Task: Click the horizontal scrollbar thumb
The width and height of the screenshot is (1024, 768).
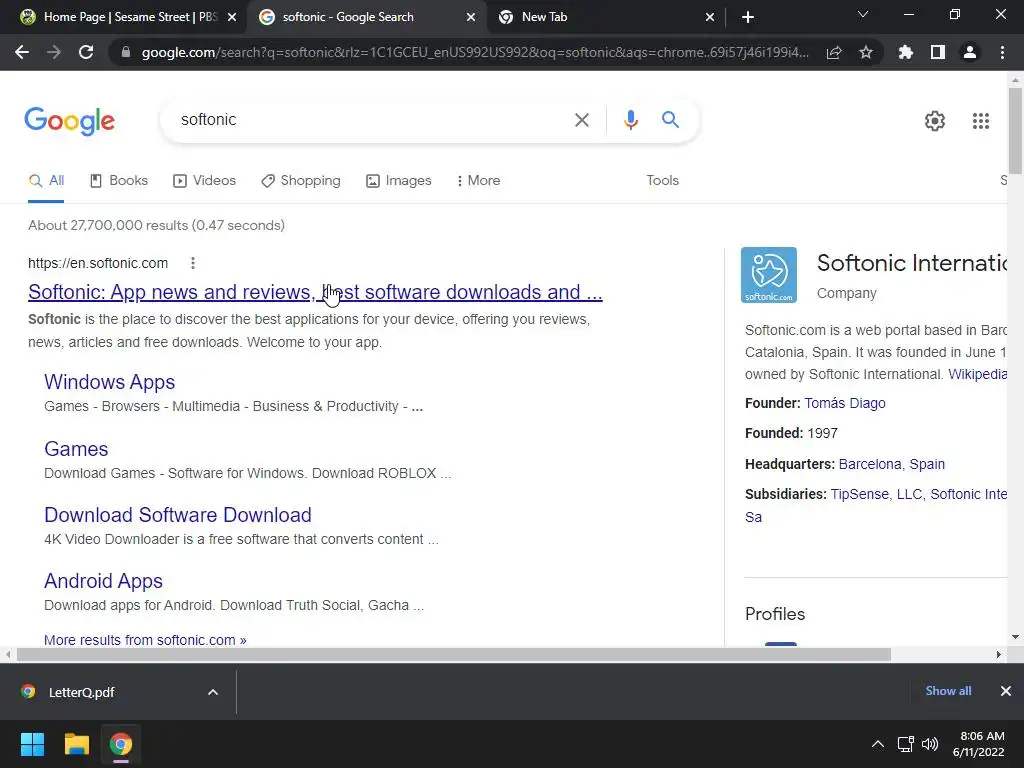Action: (454, 654)
